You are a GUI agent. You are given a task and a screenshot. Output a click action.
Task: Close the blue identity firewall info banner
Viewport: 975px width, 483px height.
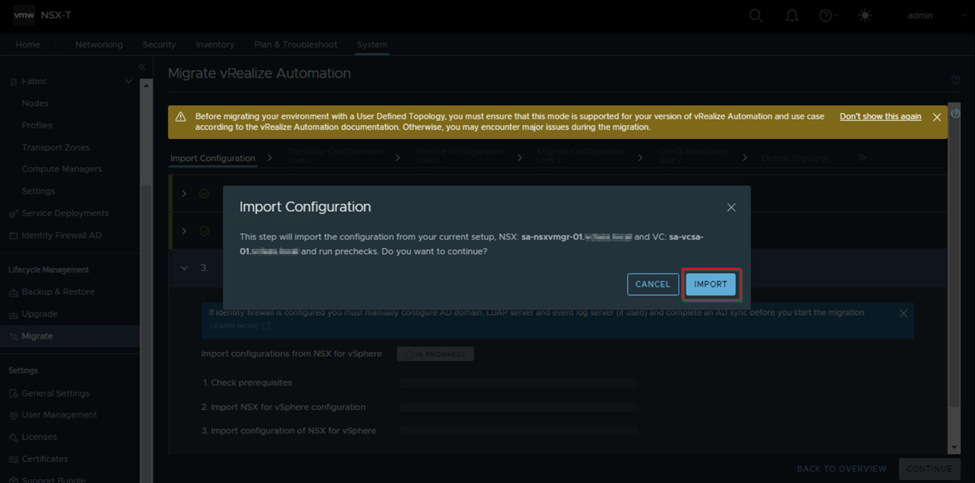(x=903, y=313)
